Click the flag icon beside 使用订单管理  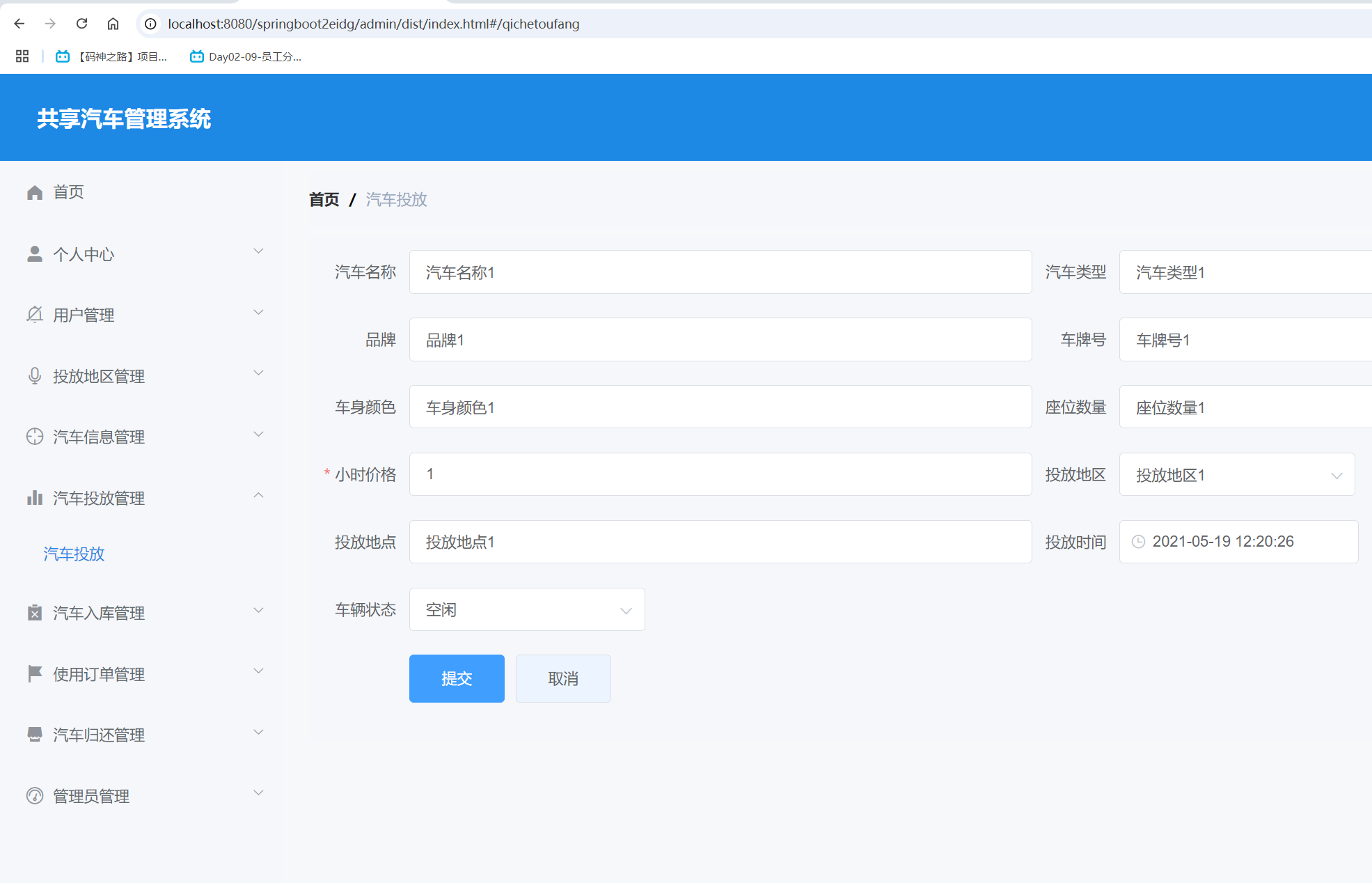click(x=35, y=673)
